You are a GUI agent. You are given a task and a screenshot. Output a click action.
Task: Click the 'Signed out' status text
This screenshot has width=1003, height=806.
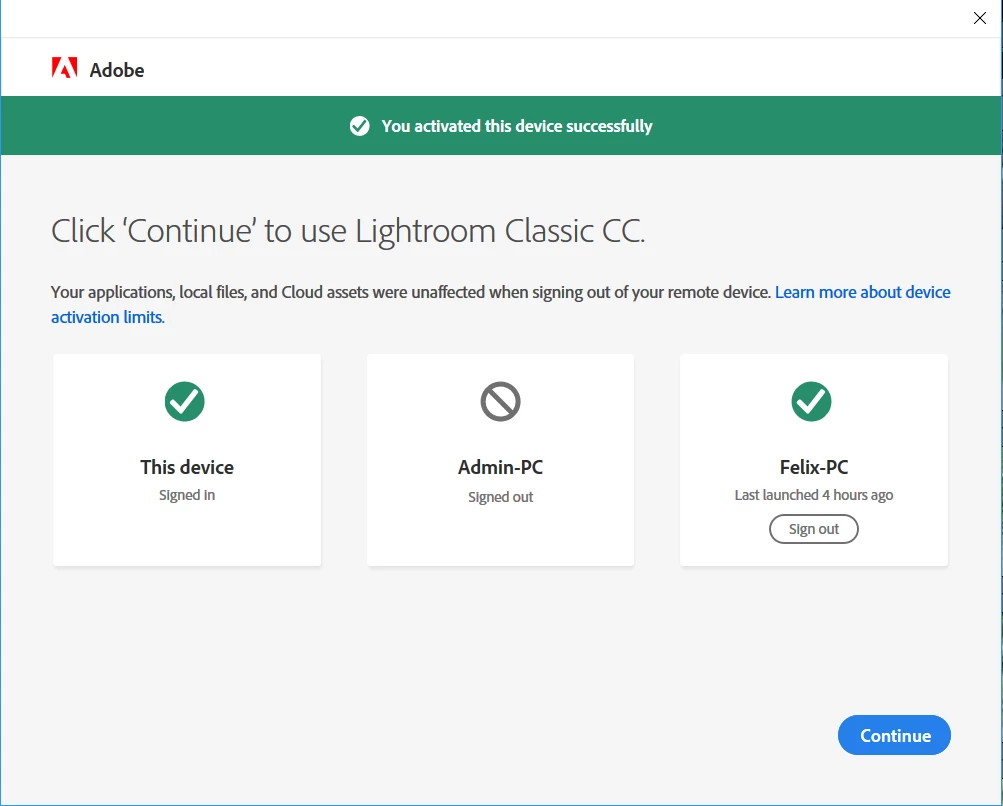(x=500, y=497)
